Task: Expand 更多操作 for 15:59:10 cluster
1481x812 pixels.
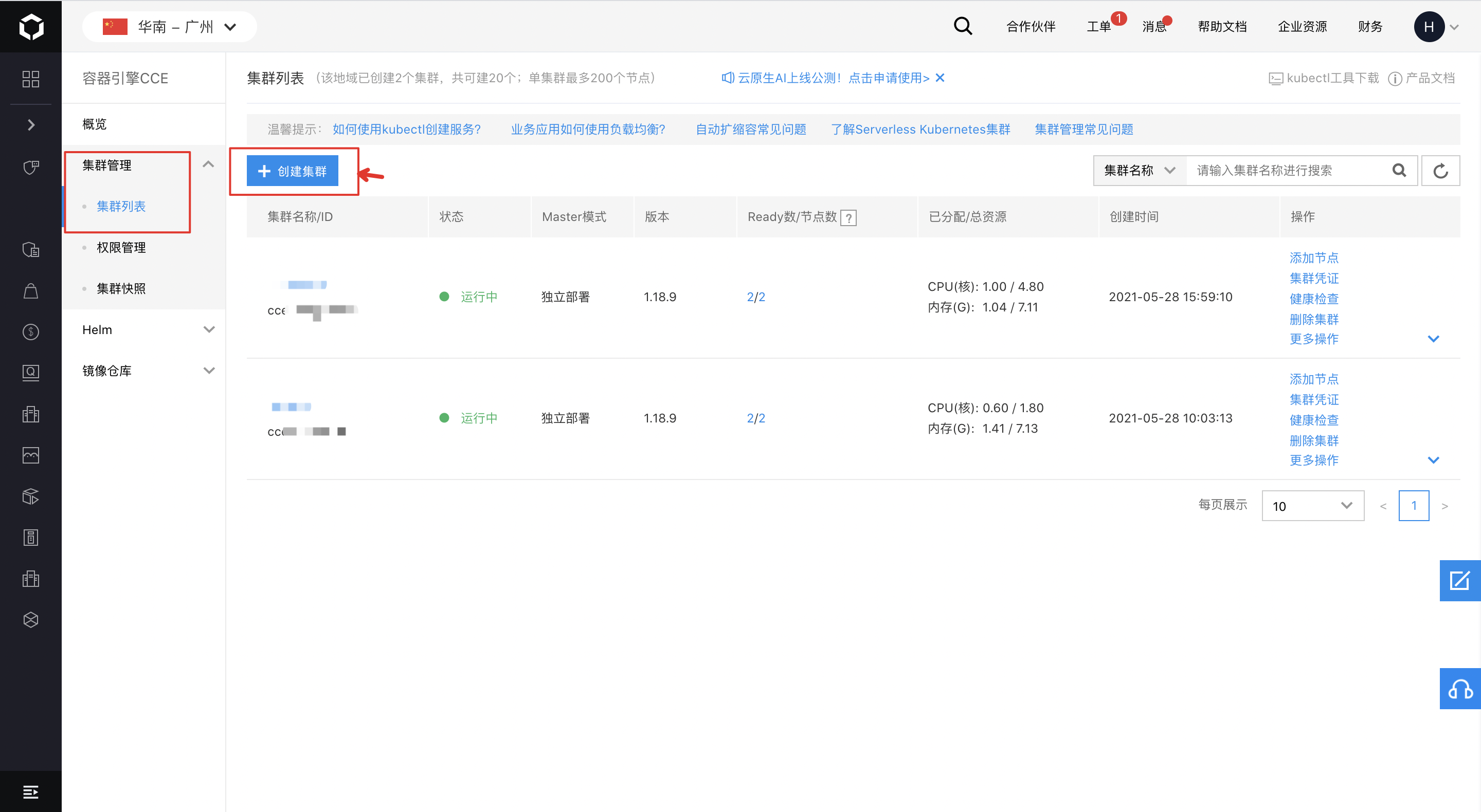Action: tap(1433, 339)
